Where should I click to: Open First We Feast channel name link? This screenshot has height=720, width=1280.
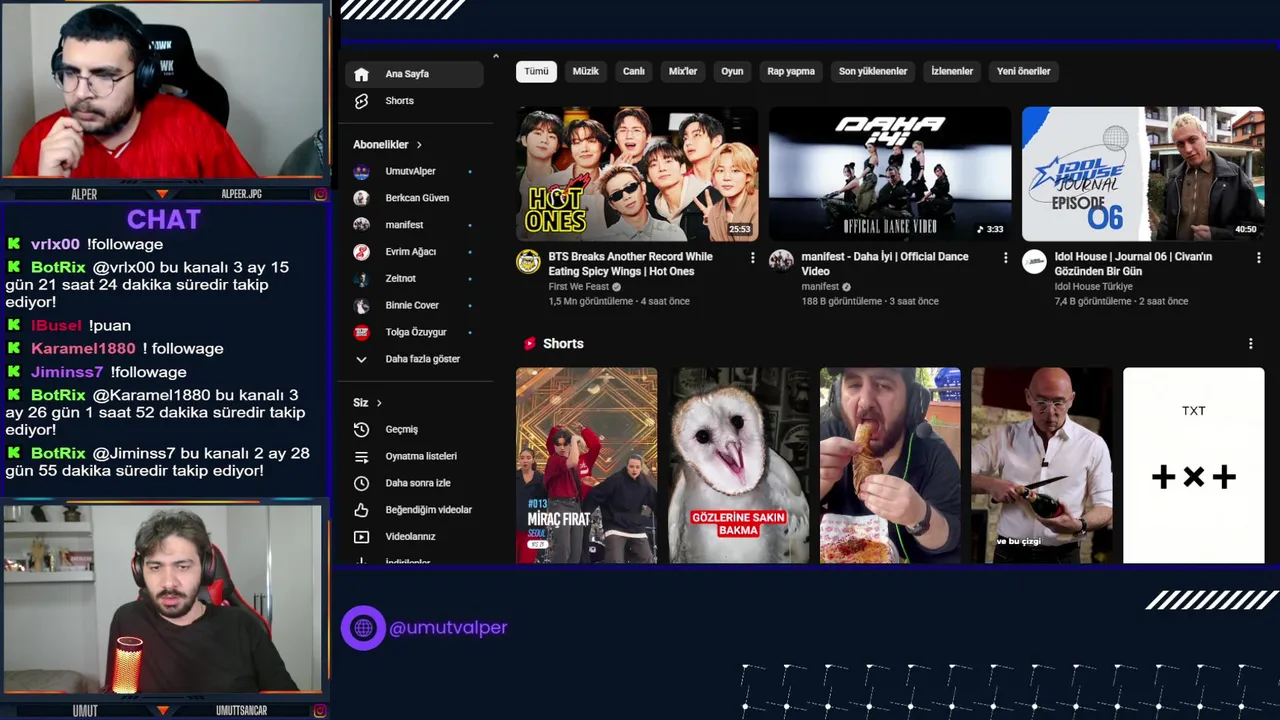click(x=578, y=287)
